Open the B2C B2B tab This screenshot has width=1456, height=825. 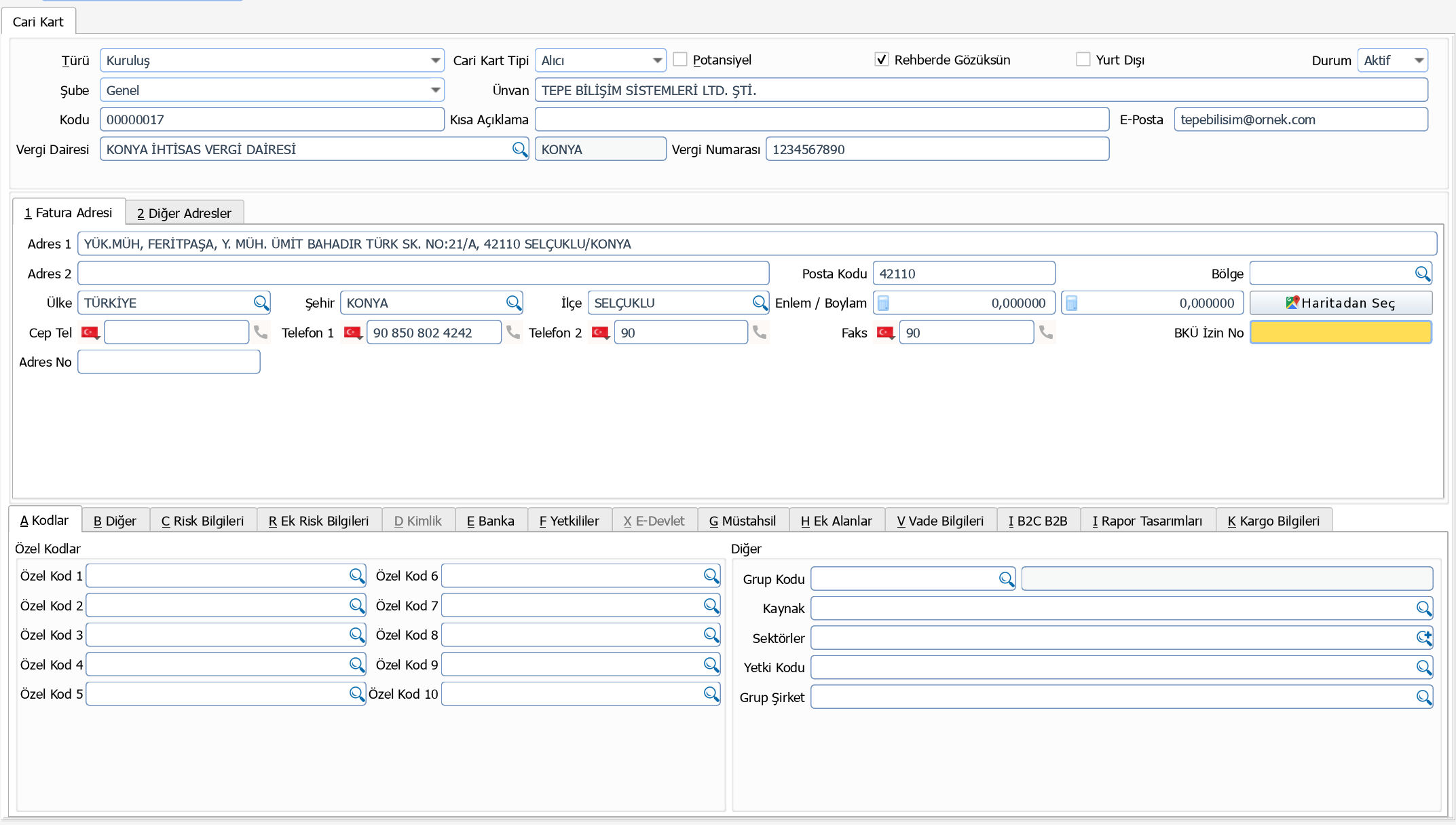pos(1038,521)
